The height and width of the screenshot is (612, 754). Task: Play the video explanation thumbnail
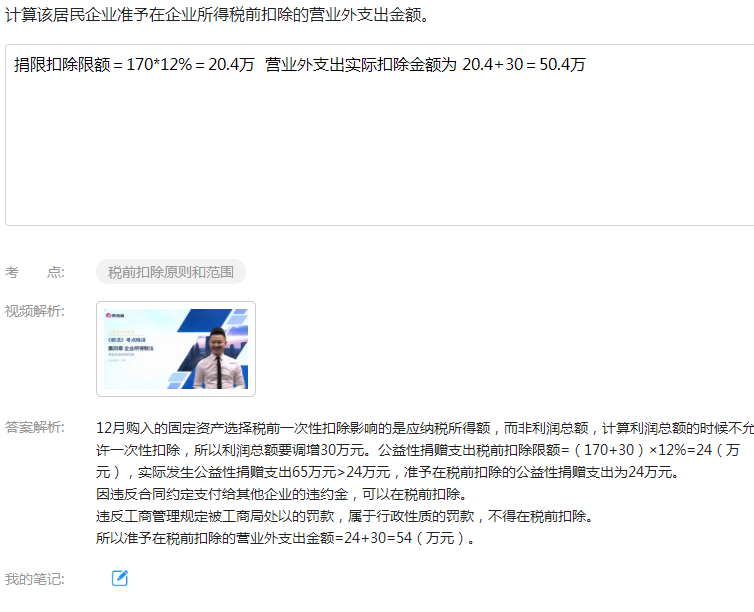click(x=176, y=349)
